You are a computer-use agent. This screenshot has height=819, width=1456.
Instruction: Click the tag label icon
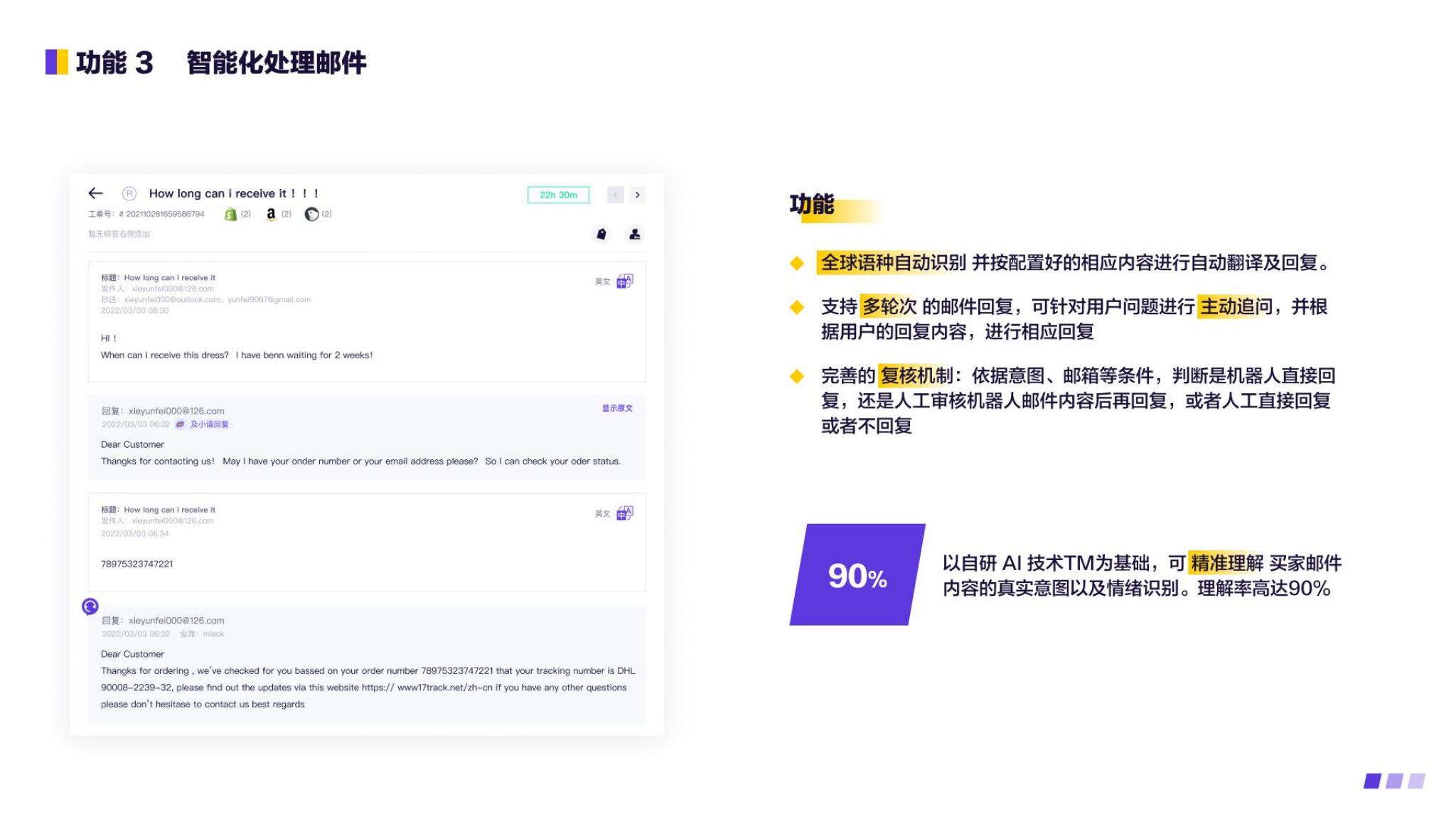click(601, 234)
